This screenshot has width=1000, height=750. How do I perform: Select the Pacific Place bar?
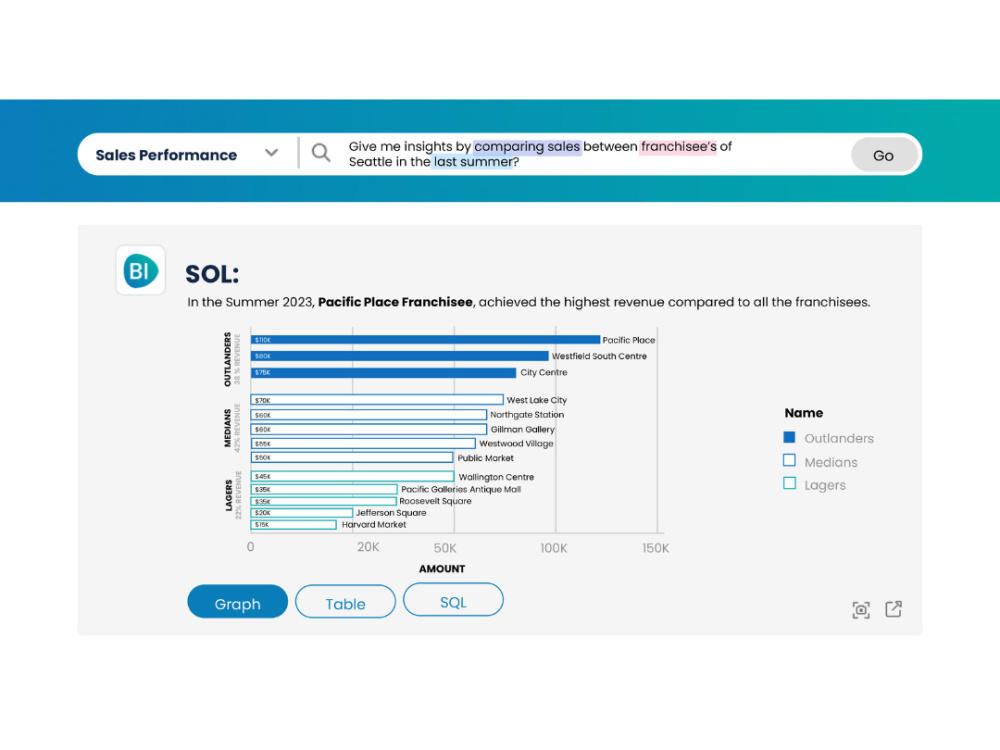(425, 340)
